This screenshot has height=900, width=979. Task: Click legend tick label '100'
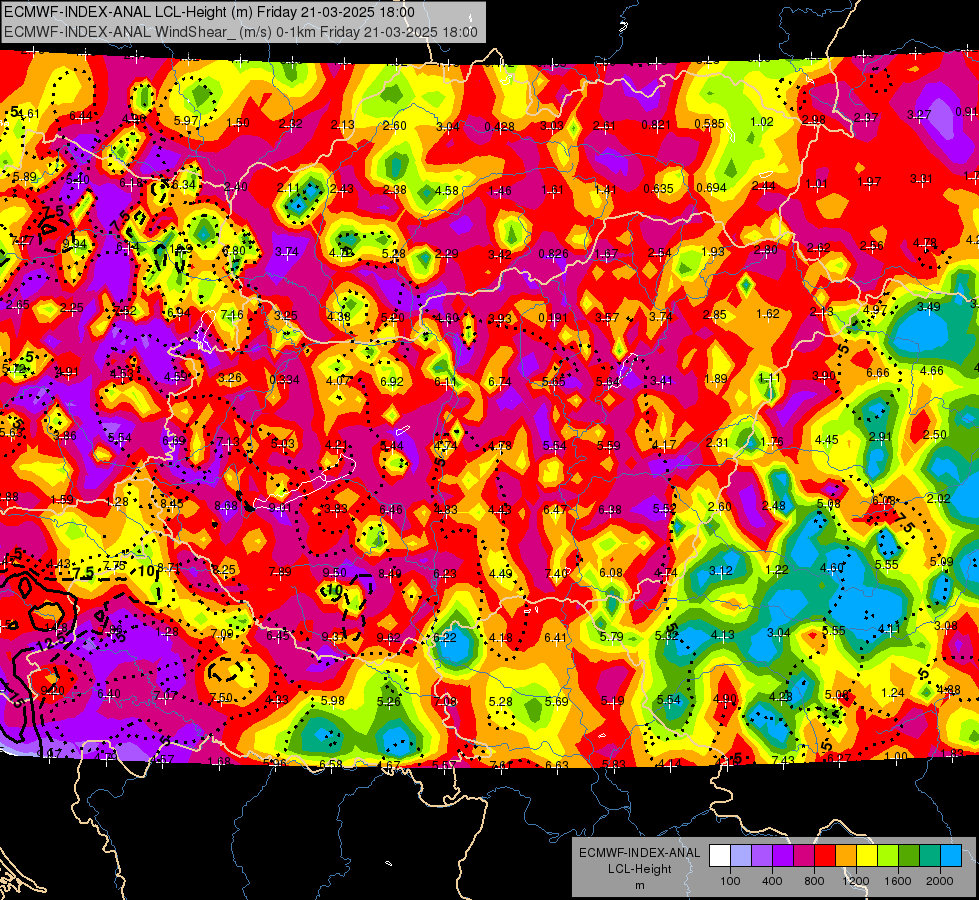(731, 881)
